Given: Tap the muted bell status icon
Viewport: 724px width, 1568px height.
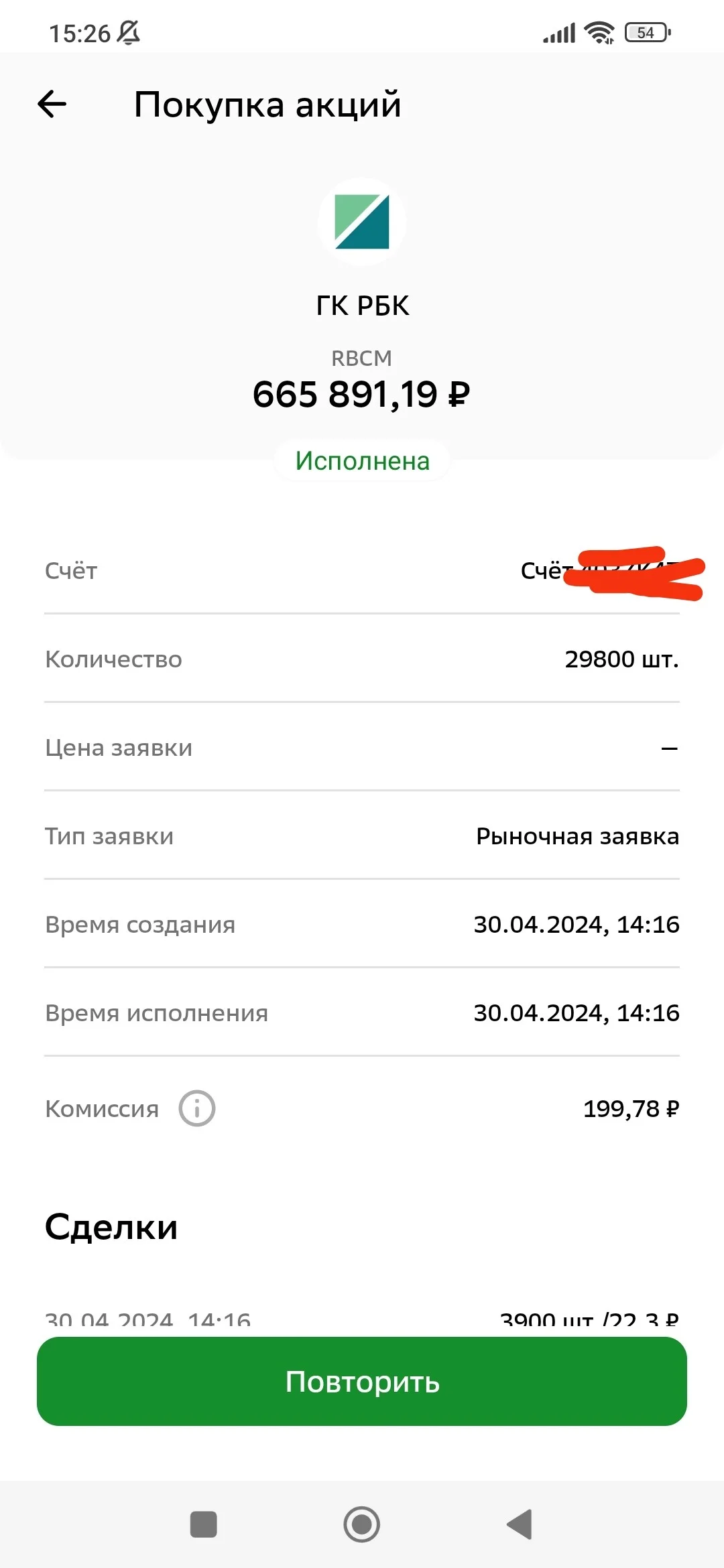Looking at the screenshot, I should point(129,32).
